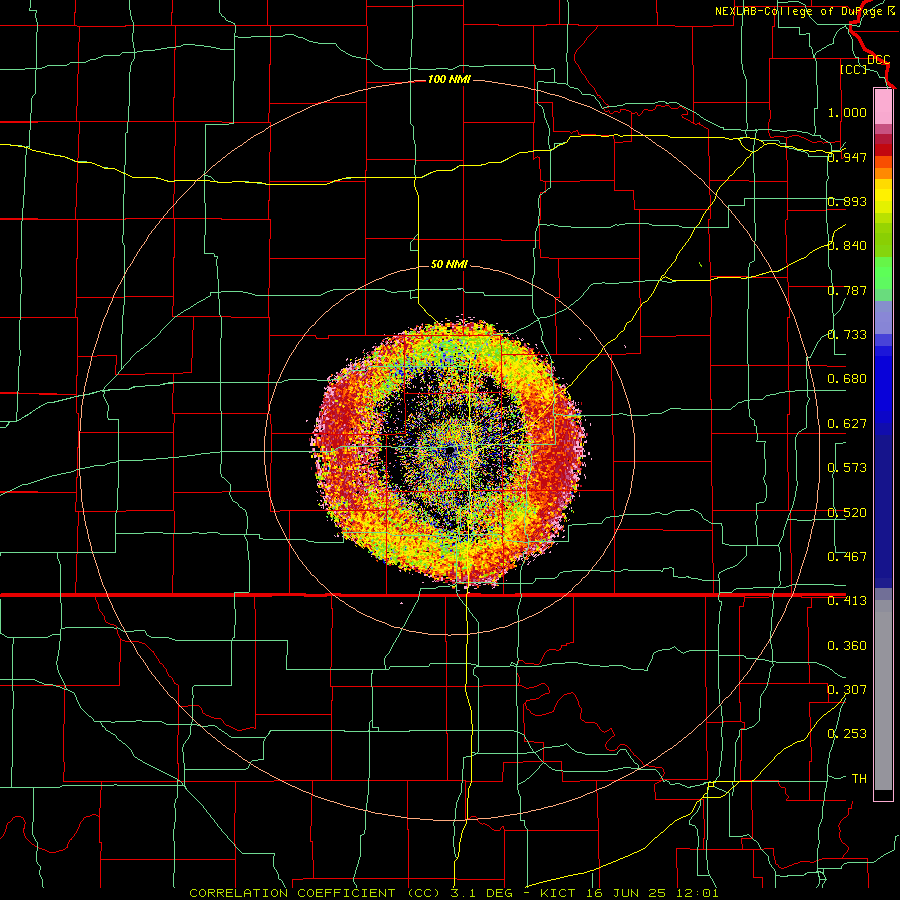900x900 pixels.
Task: Click the 0.947 value on the color scale
Action: point(847,157)
